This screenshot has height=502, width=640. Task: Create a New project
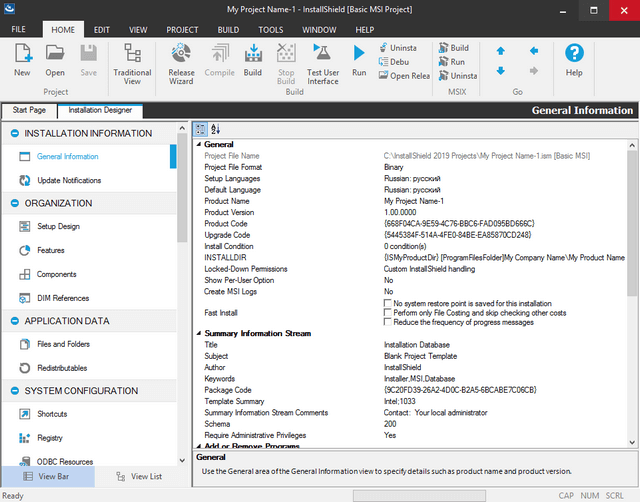[22, 59]
